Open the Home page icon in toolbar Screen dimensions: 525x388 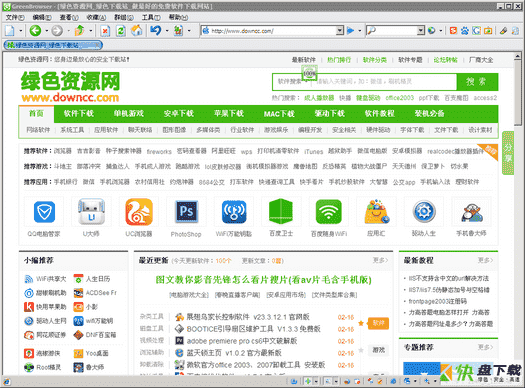137,31
